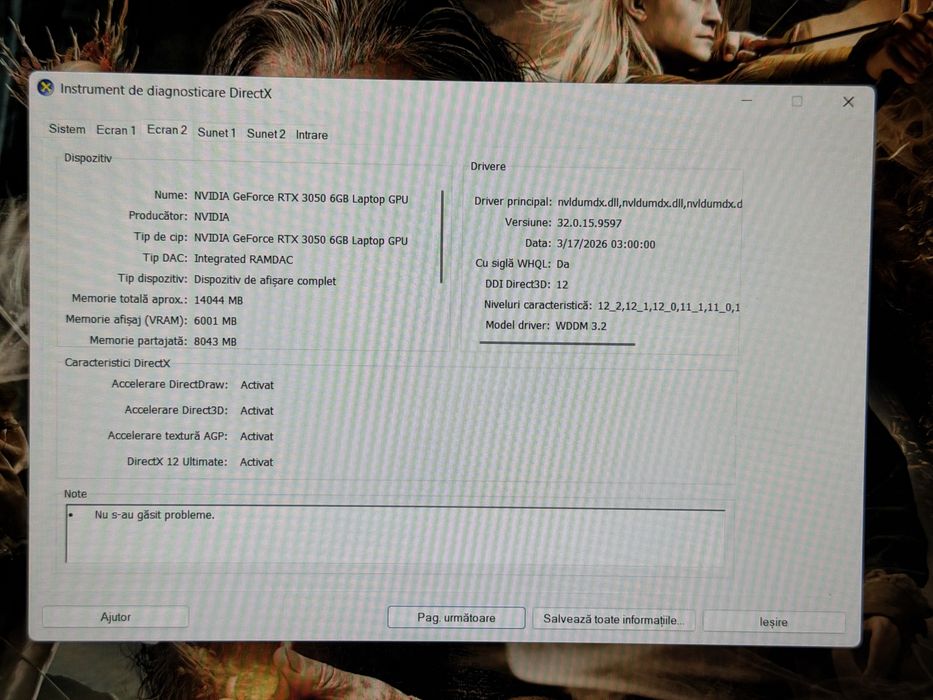Click the driver date '3/17/2026 03:00:00'
This screenshot has width=933, height=700.
click(606, 244)
